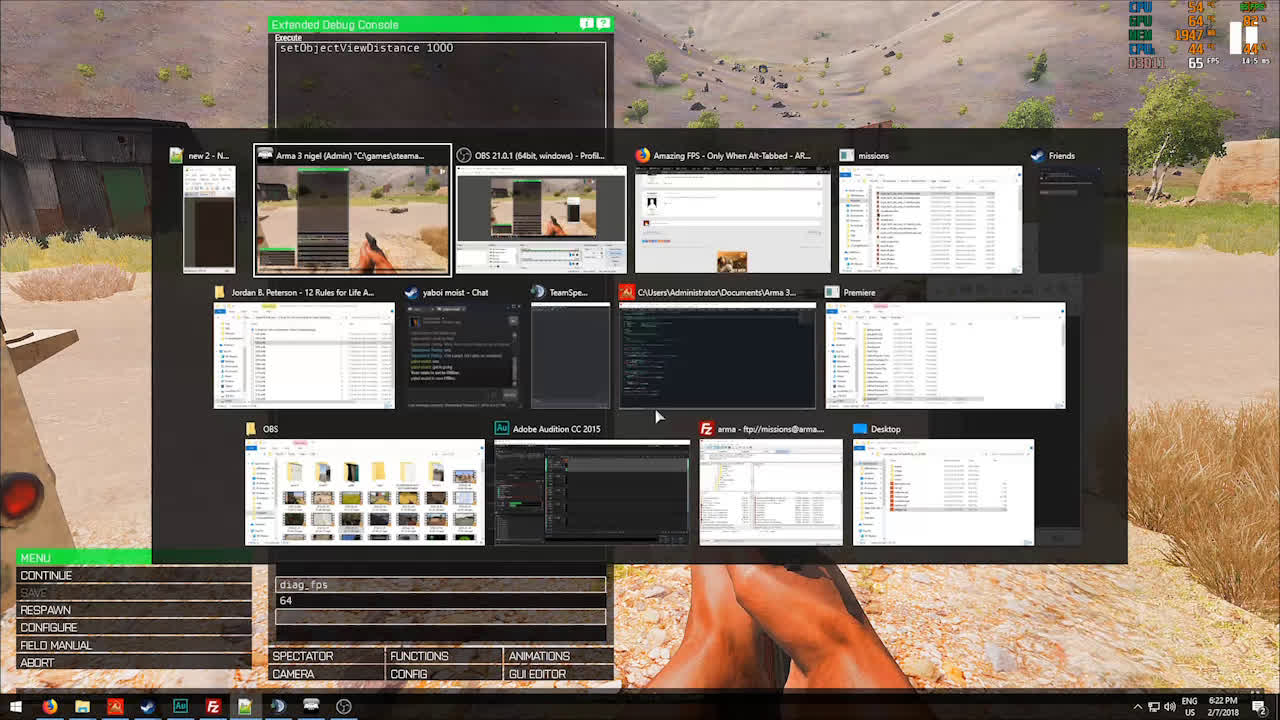Click the CONFIG debug console button

444,674
